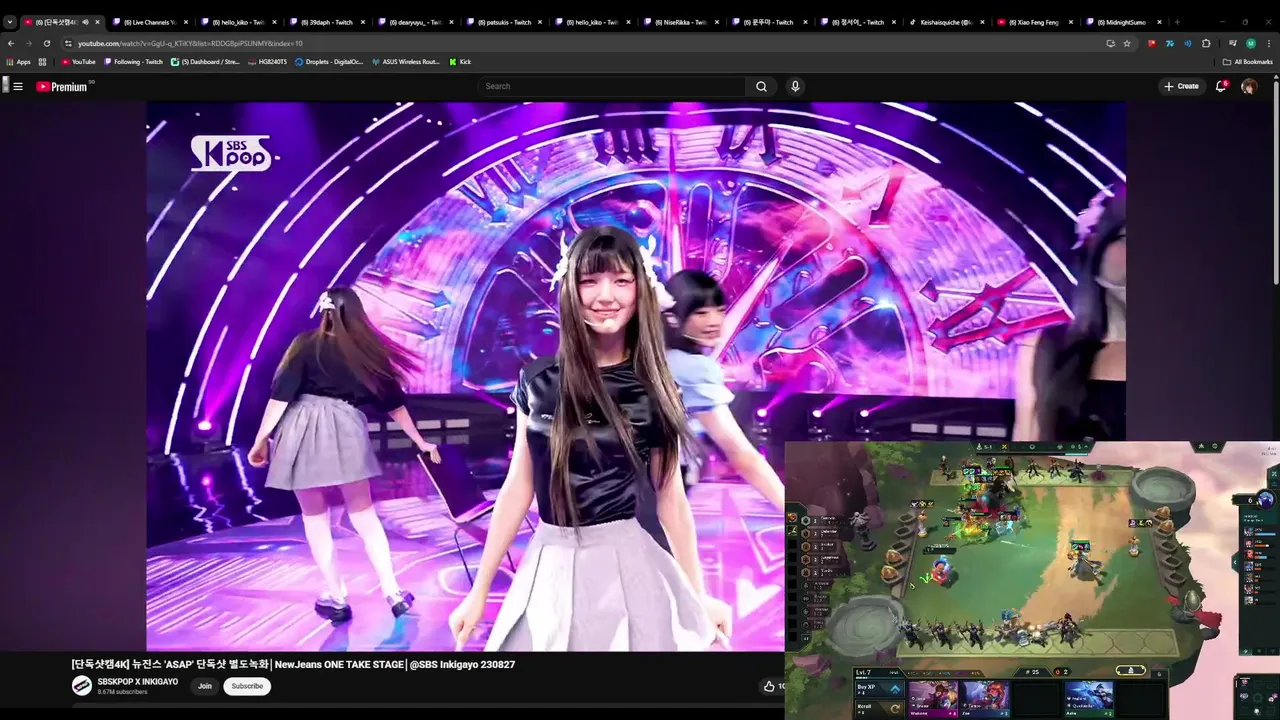Open YouTube guide hamburger menu

click(17, 87)
